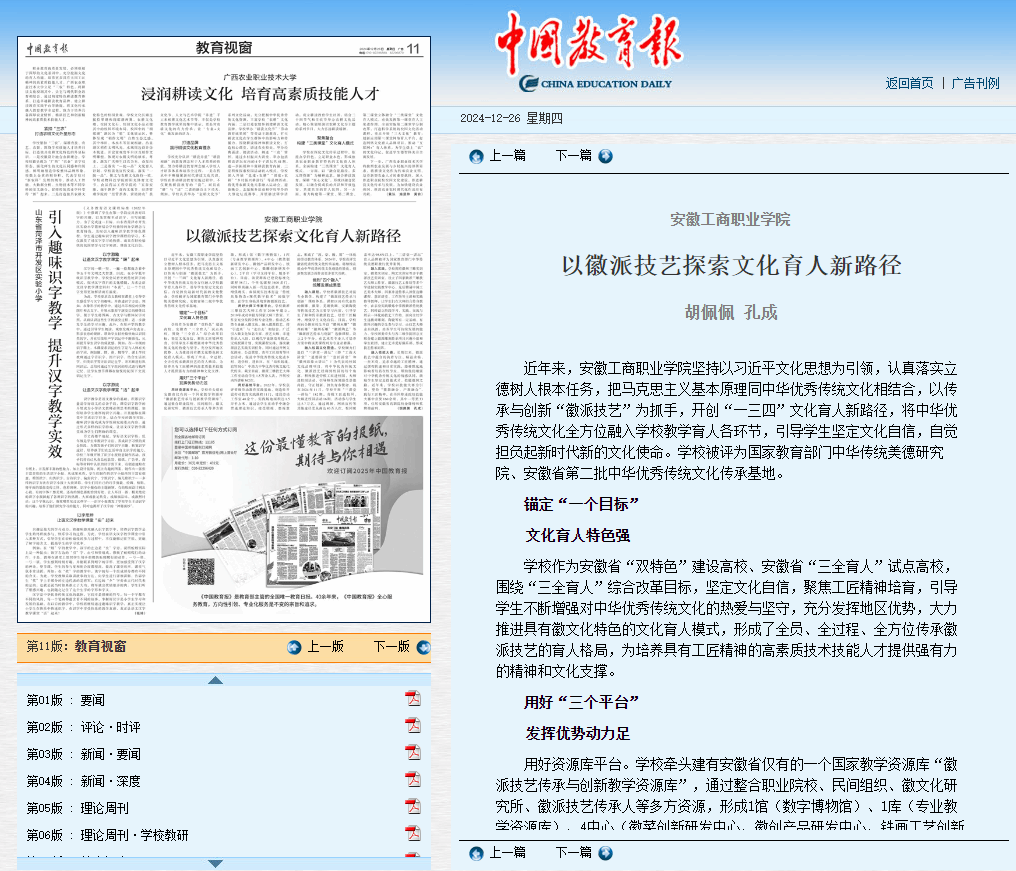Go to previous page 上一版
1016x871 pixels.
325,646
